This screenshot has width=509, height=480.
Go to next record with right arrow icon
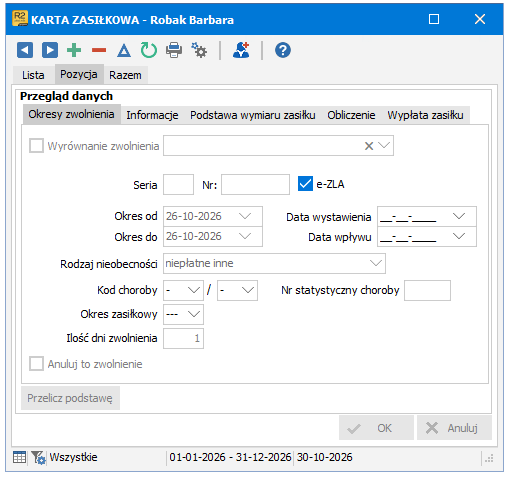click(50, 50)
